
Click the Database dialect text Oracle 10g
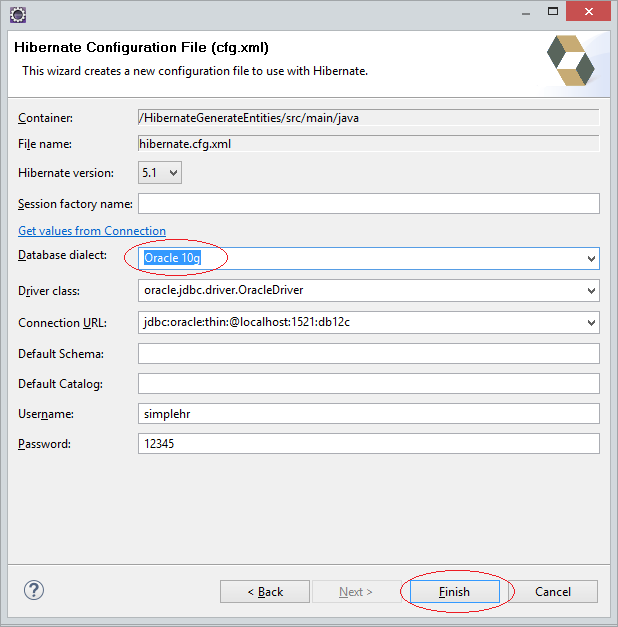pos(172,258)
